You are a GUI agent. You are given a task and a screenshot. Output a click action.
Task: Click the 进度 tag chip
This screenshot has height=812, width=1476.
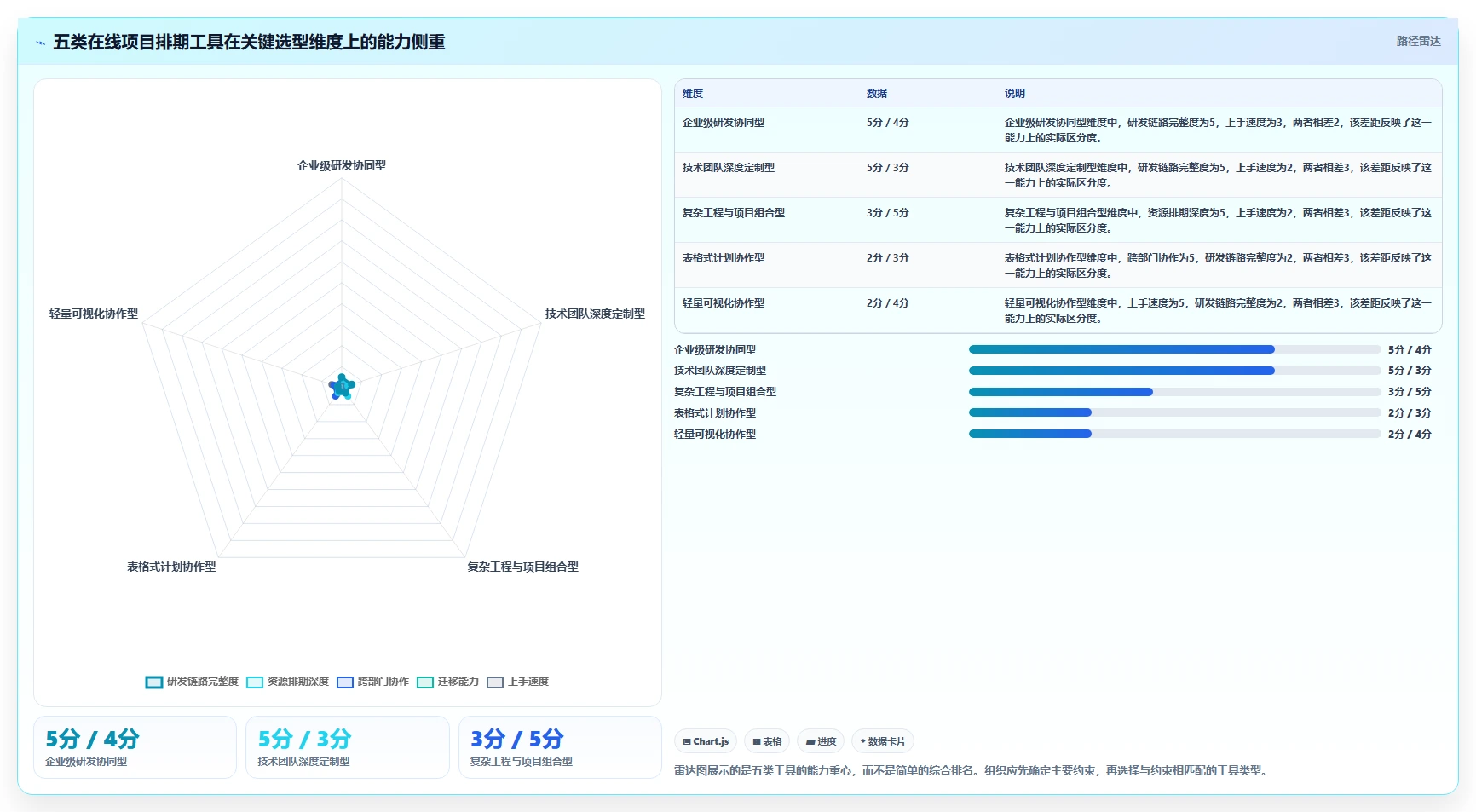(821, 741)
